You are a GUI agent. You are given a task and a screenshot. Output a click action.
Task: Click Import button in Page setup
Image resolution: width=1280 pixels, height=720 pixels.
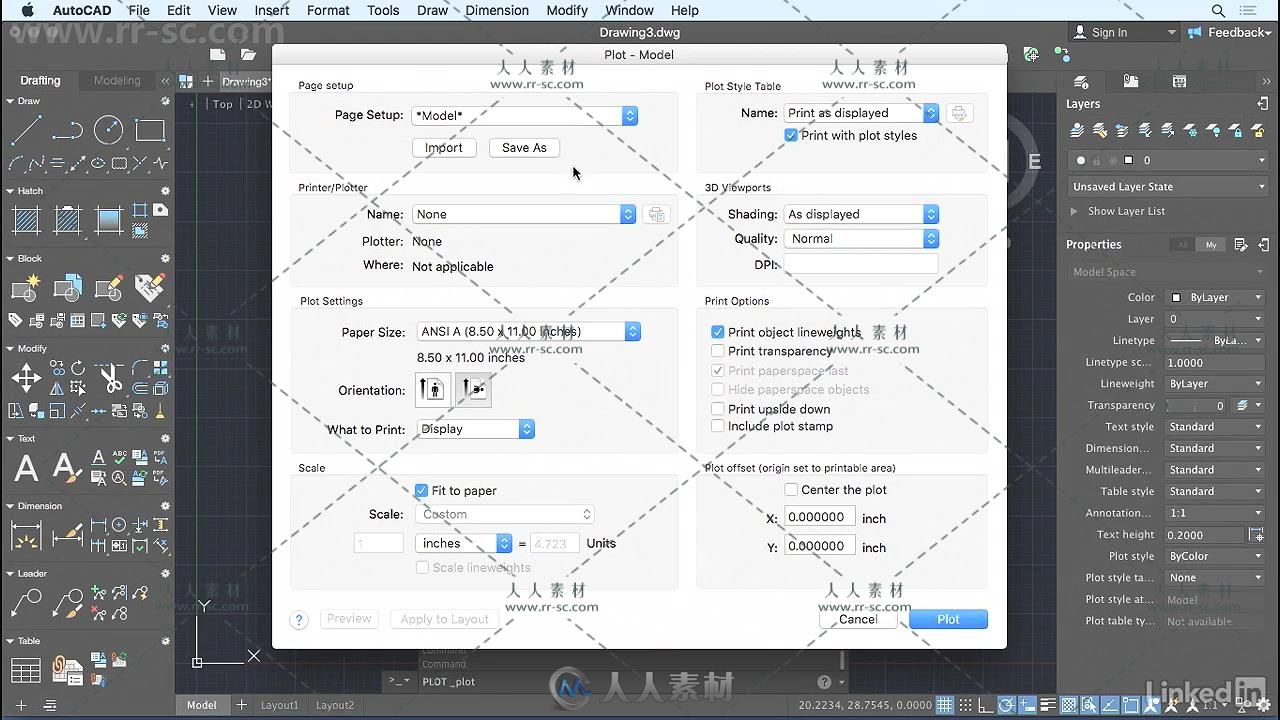click(444, 148)
